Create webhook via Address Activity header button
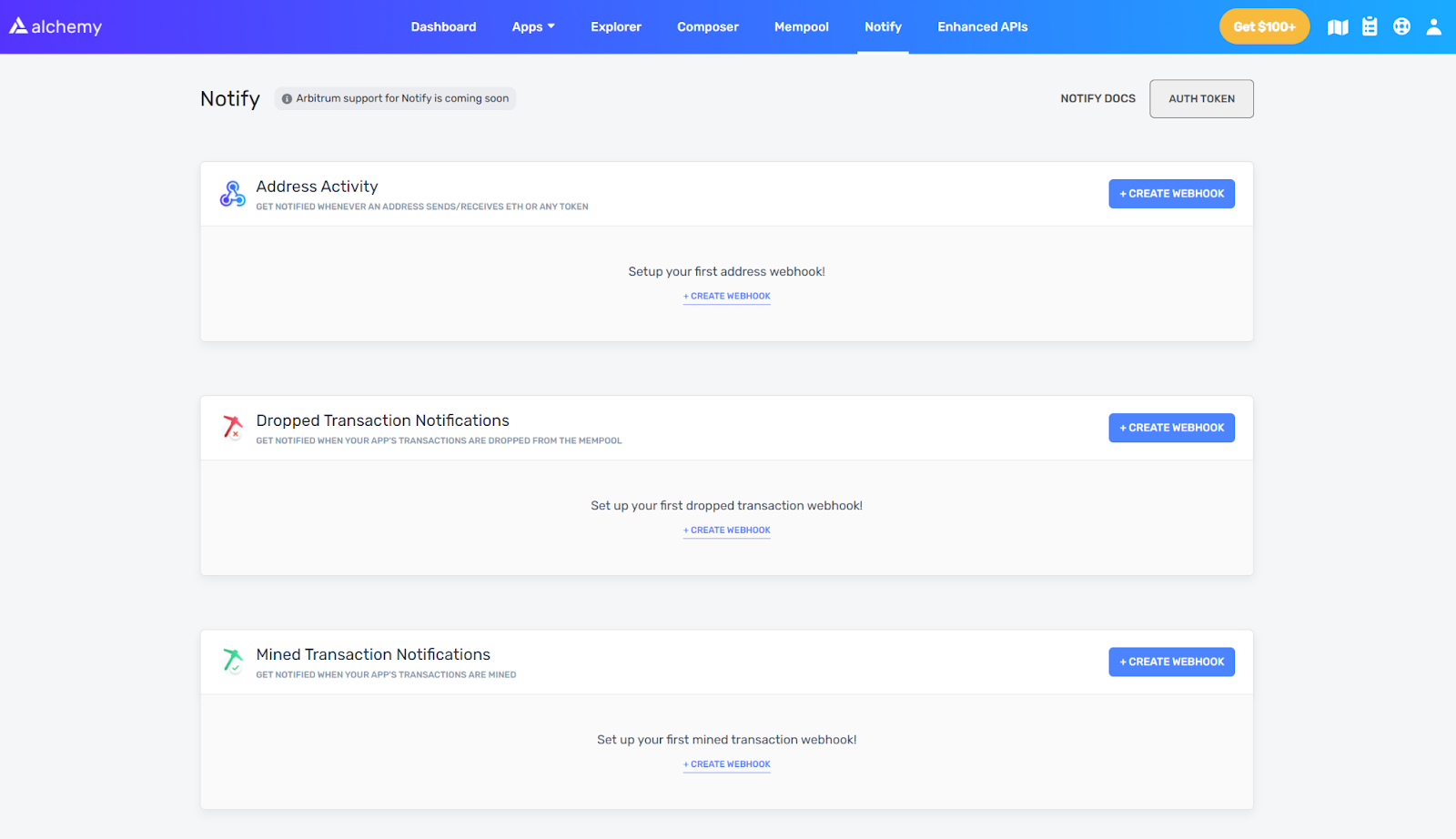 [1171, 194]
